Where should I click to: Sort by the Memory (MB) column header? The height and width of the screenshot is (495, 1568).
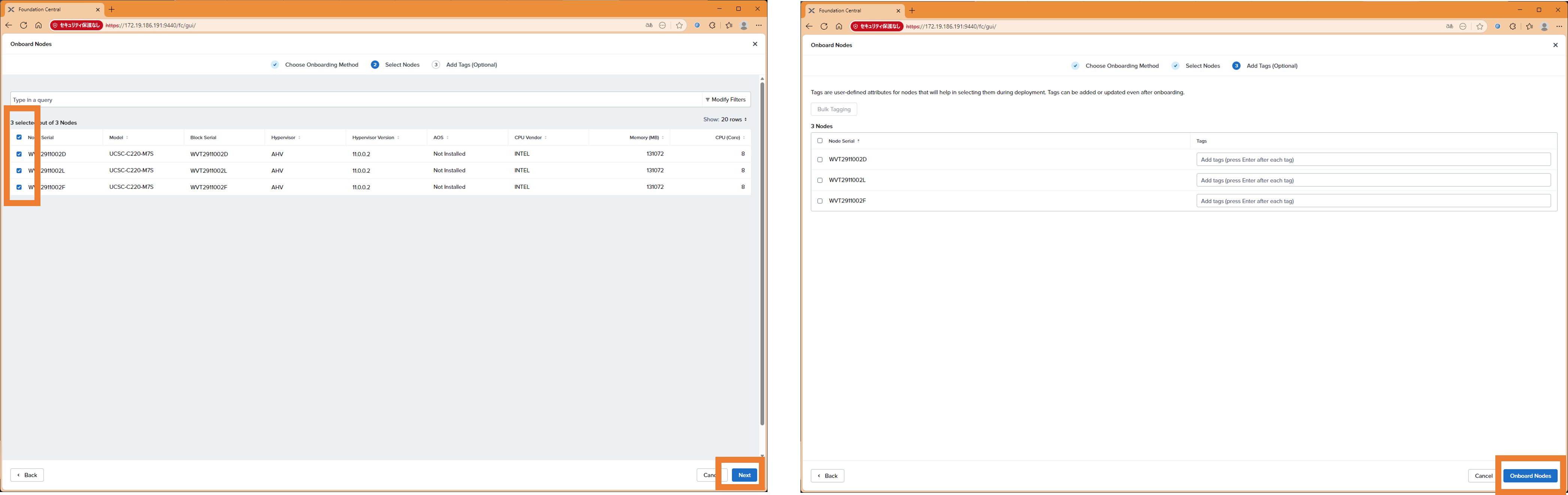tap(644, 138)
